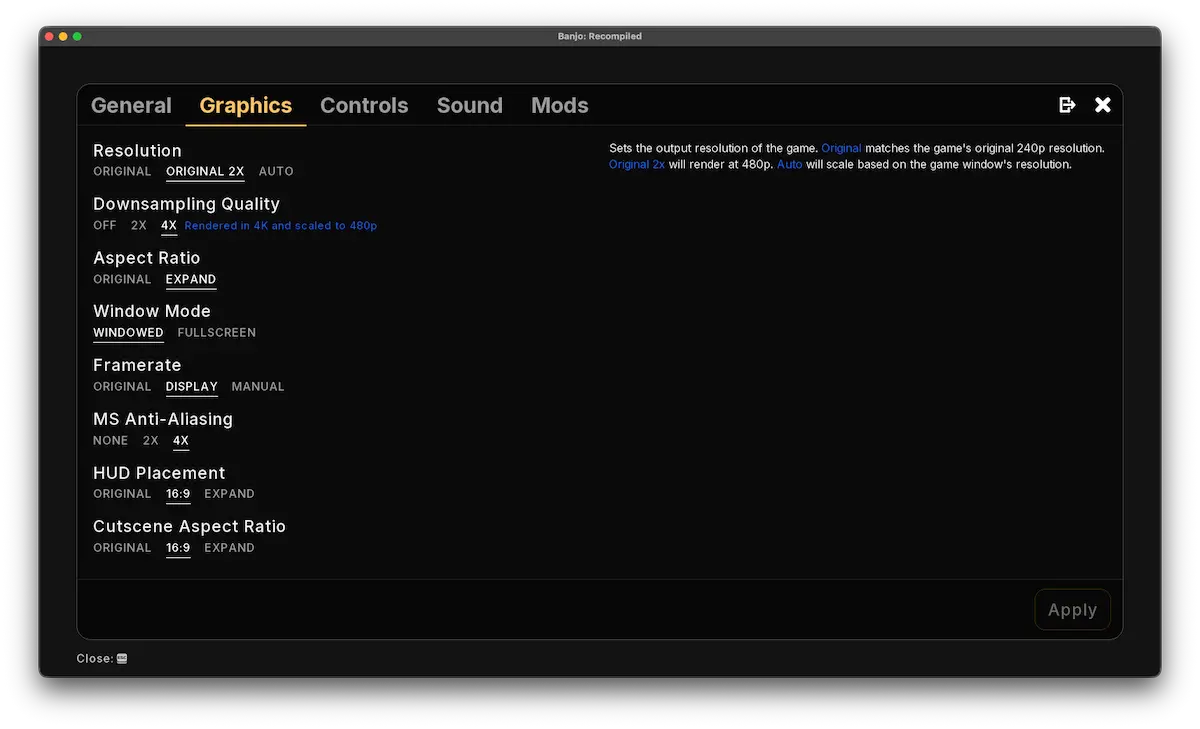The width and height of the screenshot is (1200, 729).
Task: Set Framerate to Manual
Action: 257,386
